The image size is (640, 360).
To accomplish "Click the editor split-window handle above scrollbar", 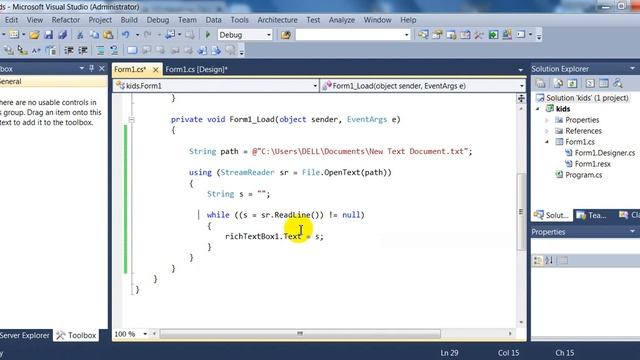I will pos(521,98).
